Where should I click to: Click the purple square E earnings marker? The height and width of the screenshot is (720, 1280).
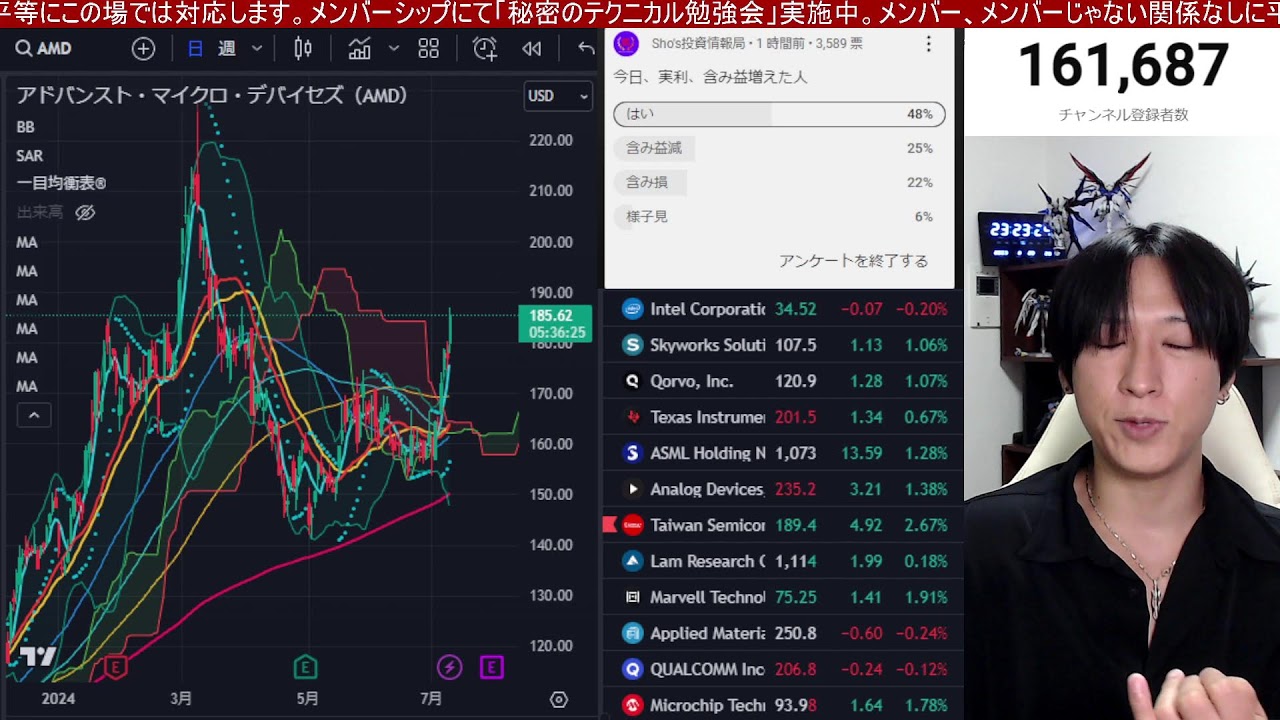tap(491, 667)
